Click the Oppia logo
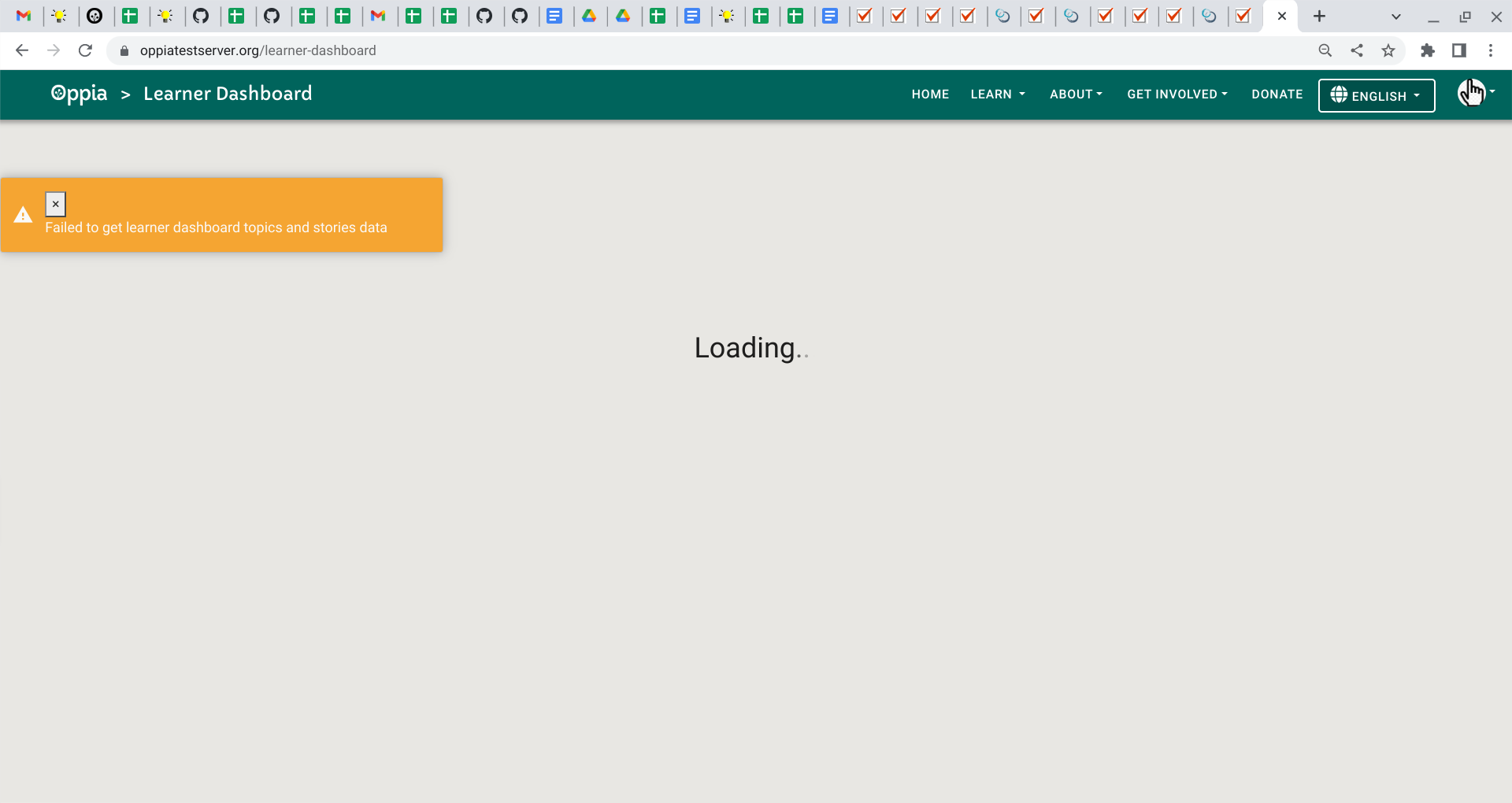Screen dimensions: 1512x803 [79, 94]
